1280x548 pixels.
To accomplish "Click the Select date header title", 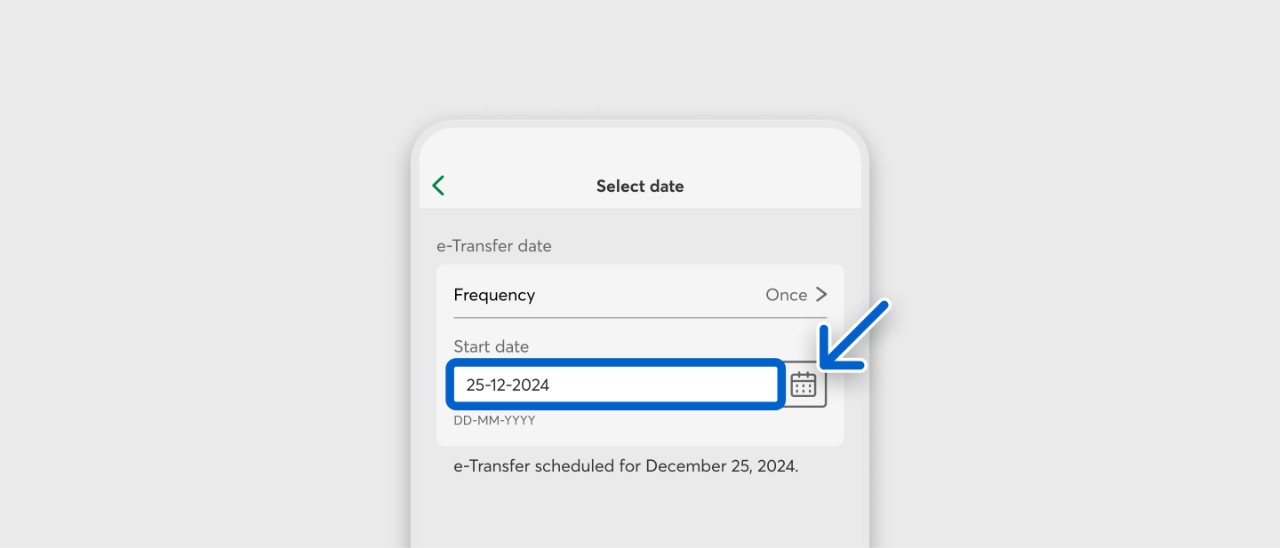I will [x=640, y=186].
